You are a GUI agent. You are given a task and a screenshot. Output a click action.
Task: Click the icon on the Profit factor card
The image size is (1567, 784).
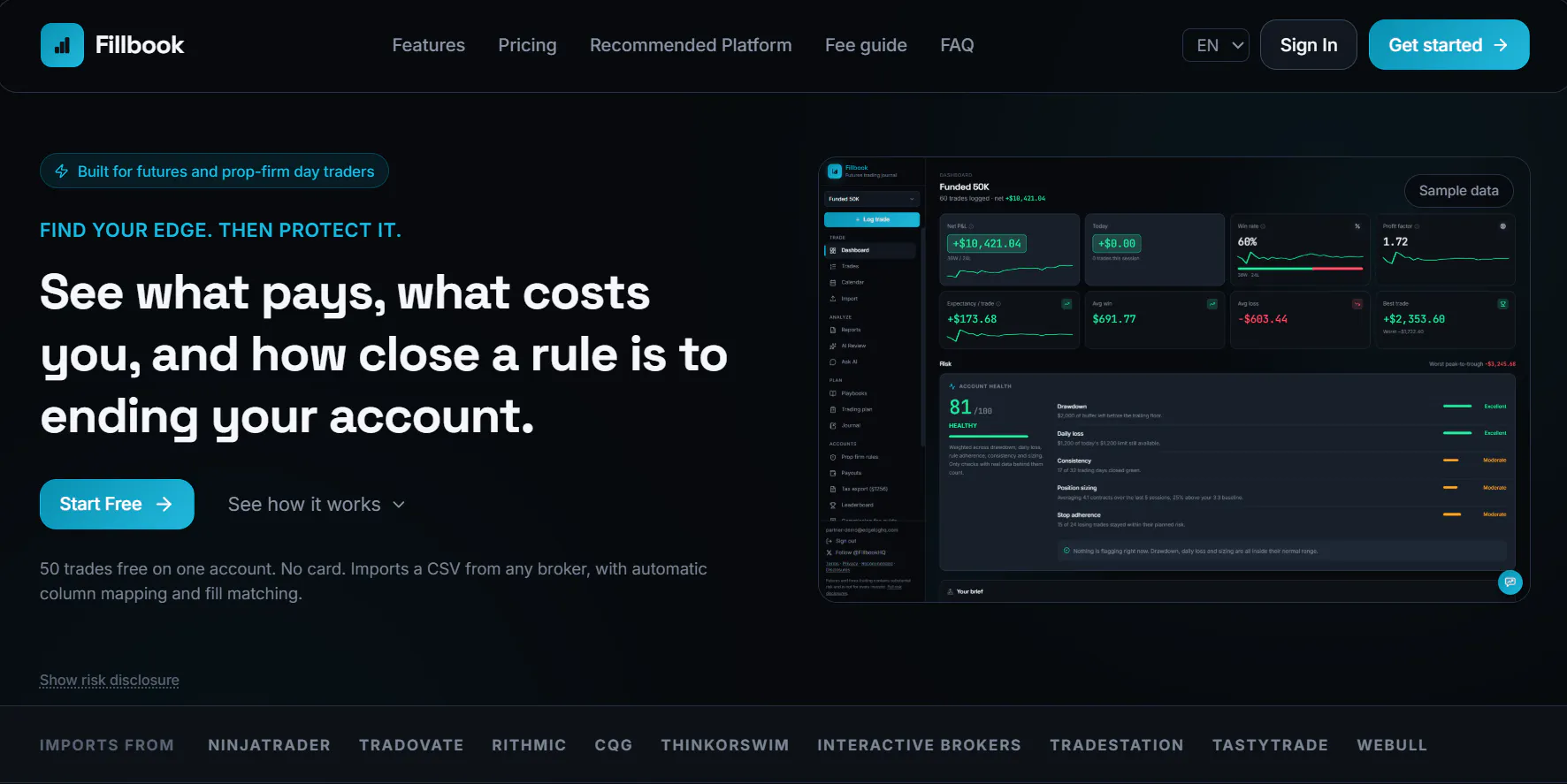(x=1502, y=226)
